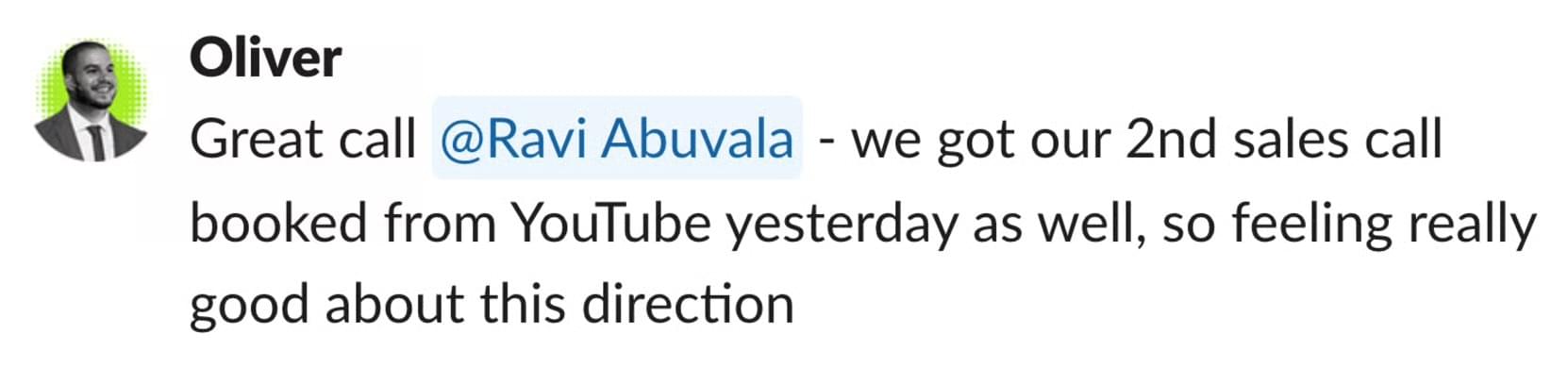Image resolution: width=1568 pixels, height=368 pixels.
Task: Click the word YouTube in the message
Action: point(611,224)
